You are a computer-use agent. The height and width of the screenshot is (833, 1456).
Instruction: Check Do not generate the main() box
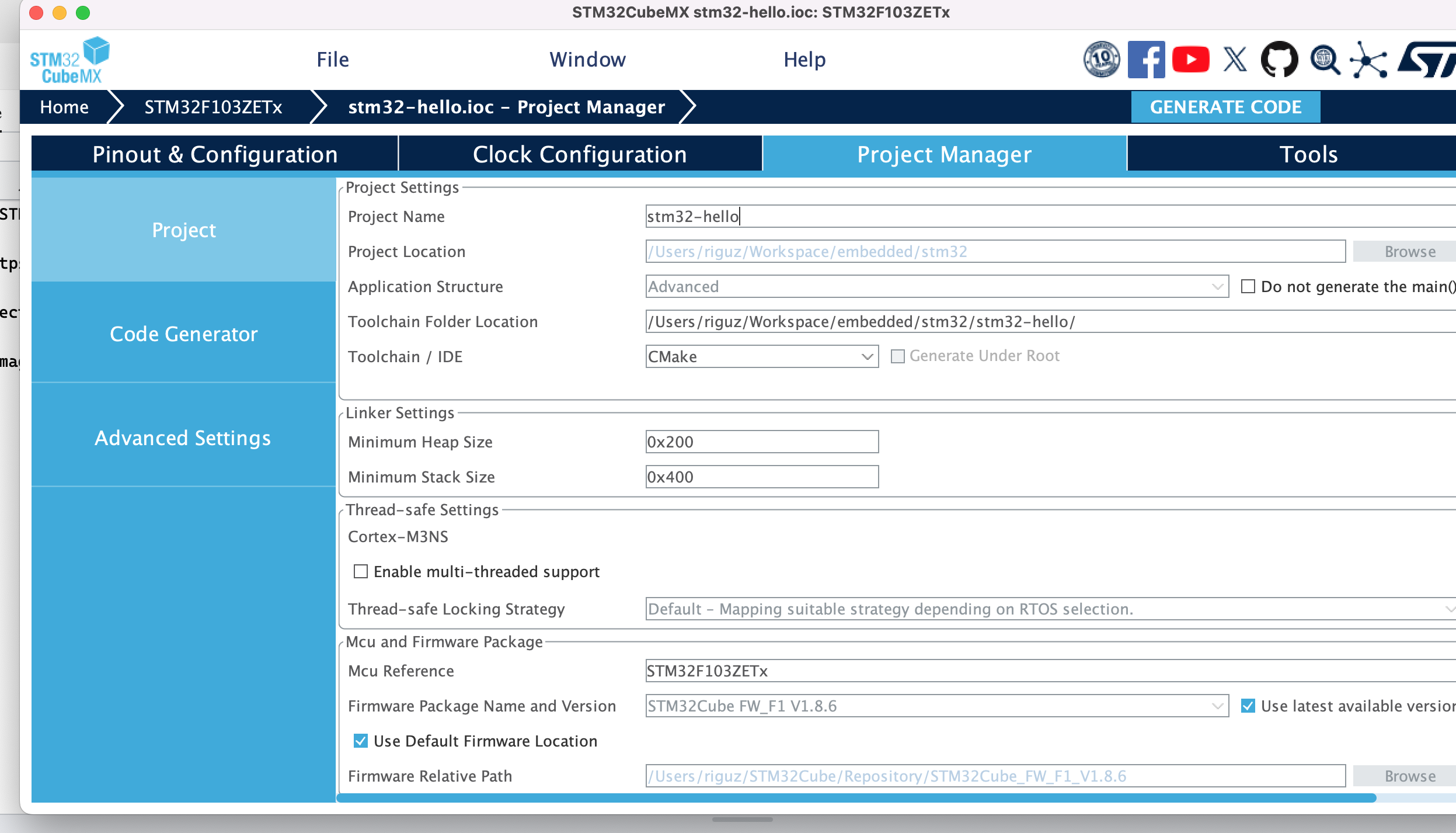point(1248,286)
